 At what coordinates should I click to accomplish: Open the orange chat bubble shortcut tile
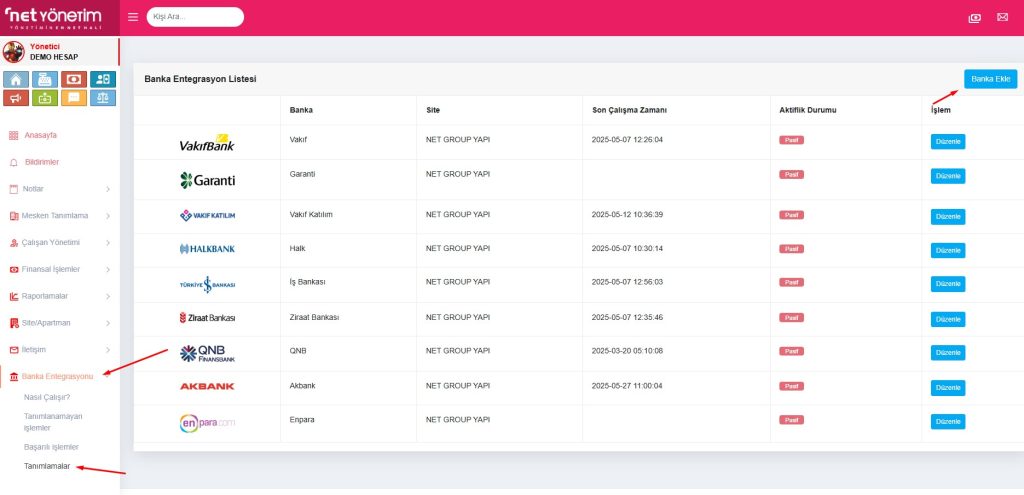pyautogui.click(x=74, y=98)
